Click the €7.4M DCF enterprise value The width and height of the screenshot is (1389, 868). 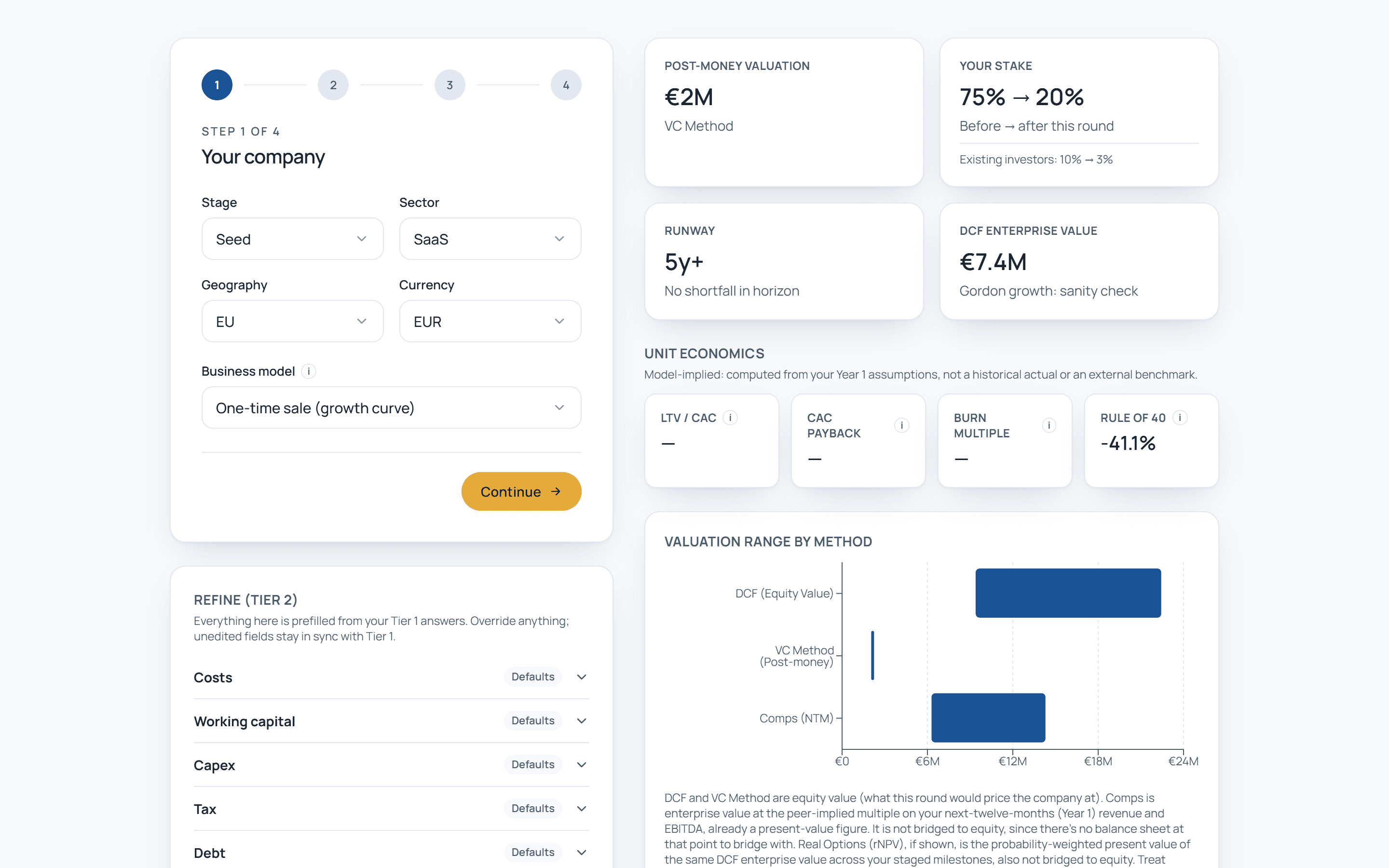tap(993, 262)
